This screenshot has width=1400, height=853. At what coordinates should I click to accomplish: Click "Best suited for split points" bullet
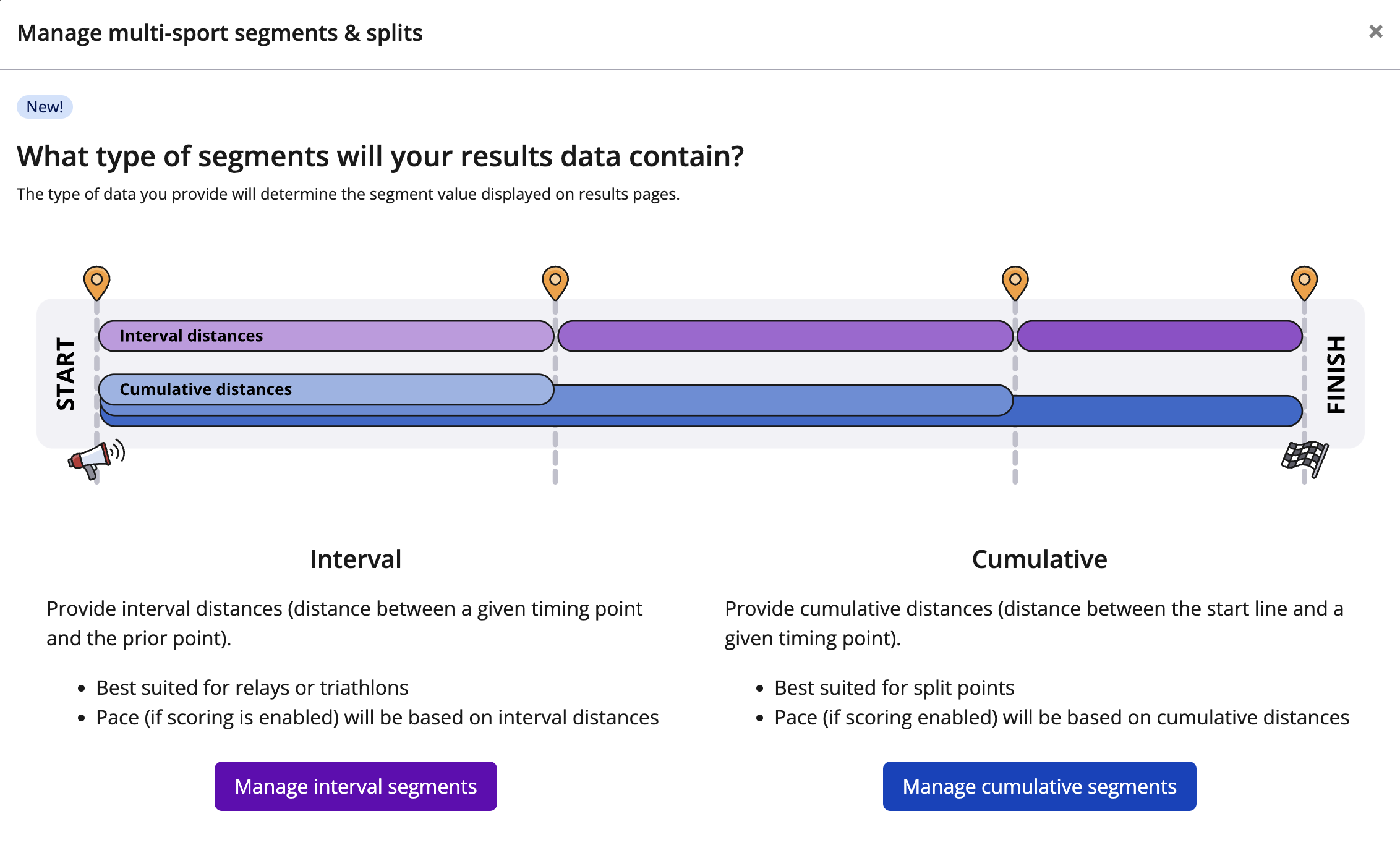[894, 688]
